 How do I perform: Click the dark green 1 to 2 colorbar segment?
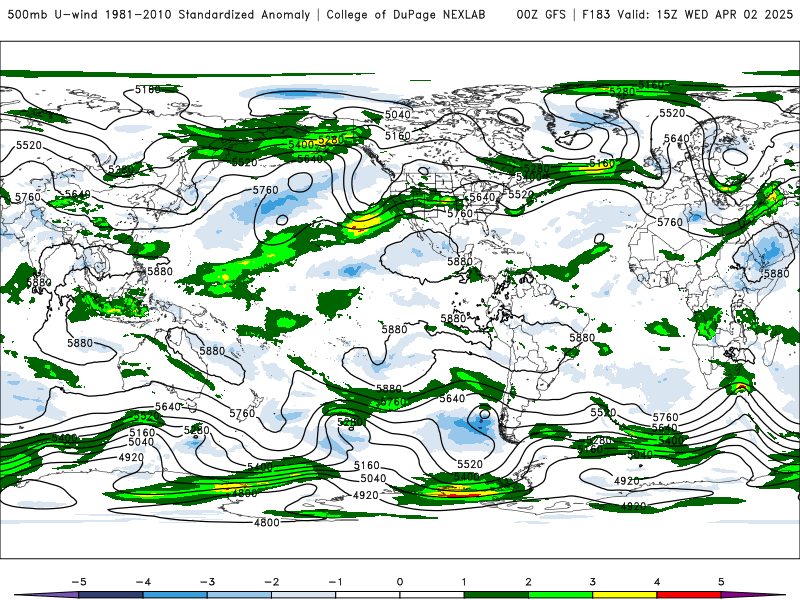[496, 595]
